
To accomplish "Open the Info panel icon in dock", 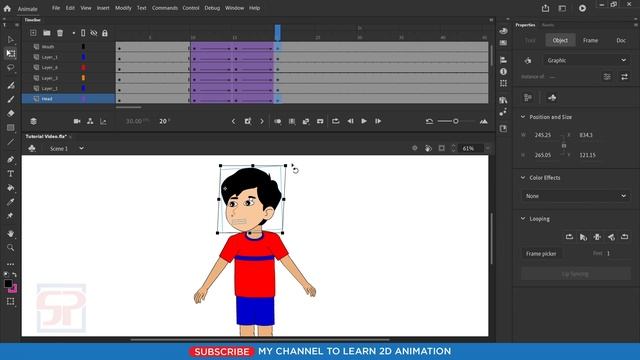I will 503,71.
